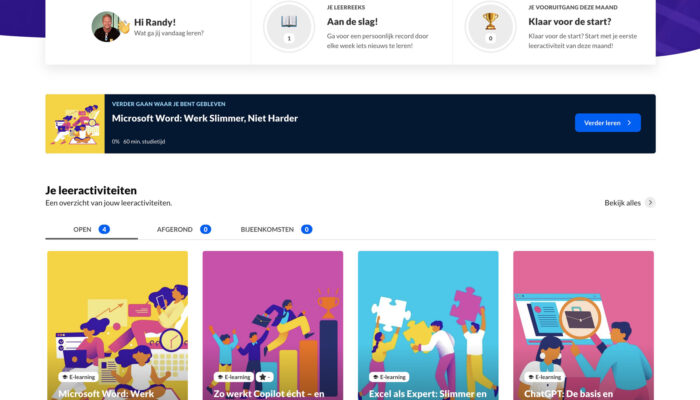The image size is (700, 400).
Task: Click the trophy monthly progress icon
Action: (490, 22)
